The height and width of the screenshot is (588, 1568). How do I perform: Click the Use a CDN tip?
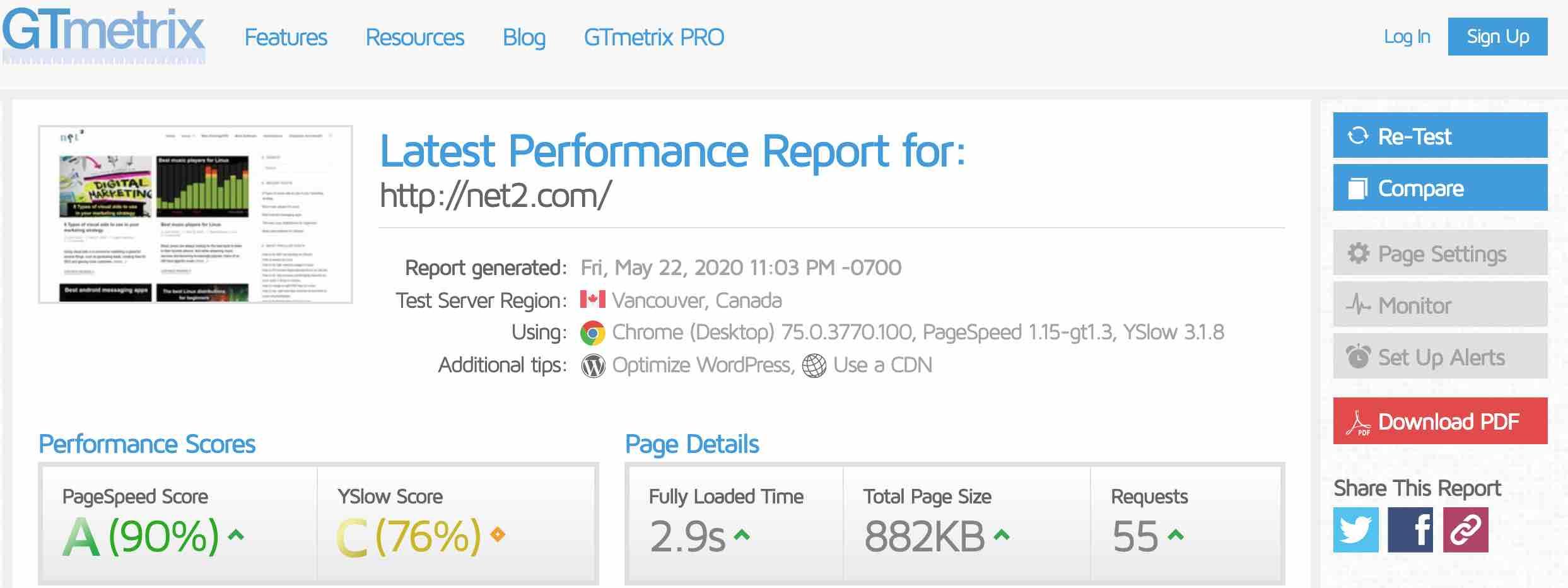coord(882,365)
